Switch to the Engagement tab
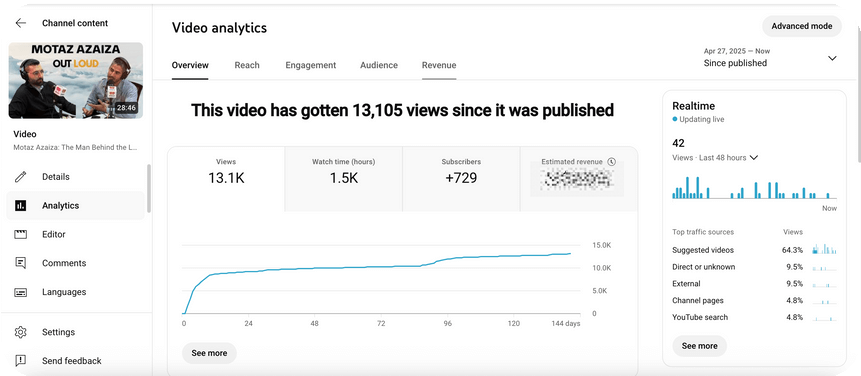This screenshot has height=376, width=861. point(311,65)
